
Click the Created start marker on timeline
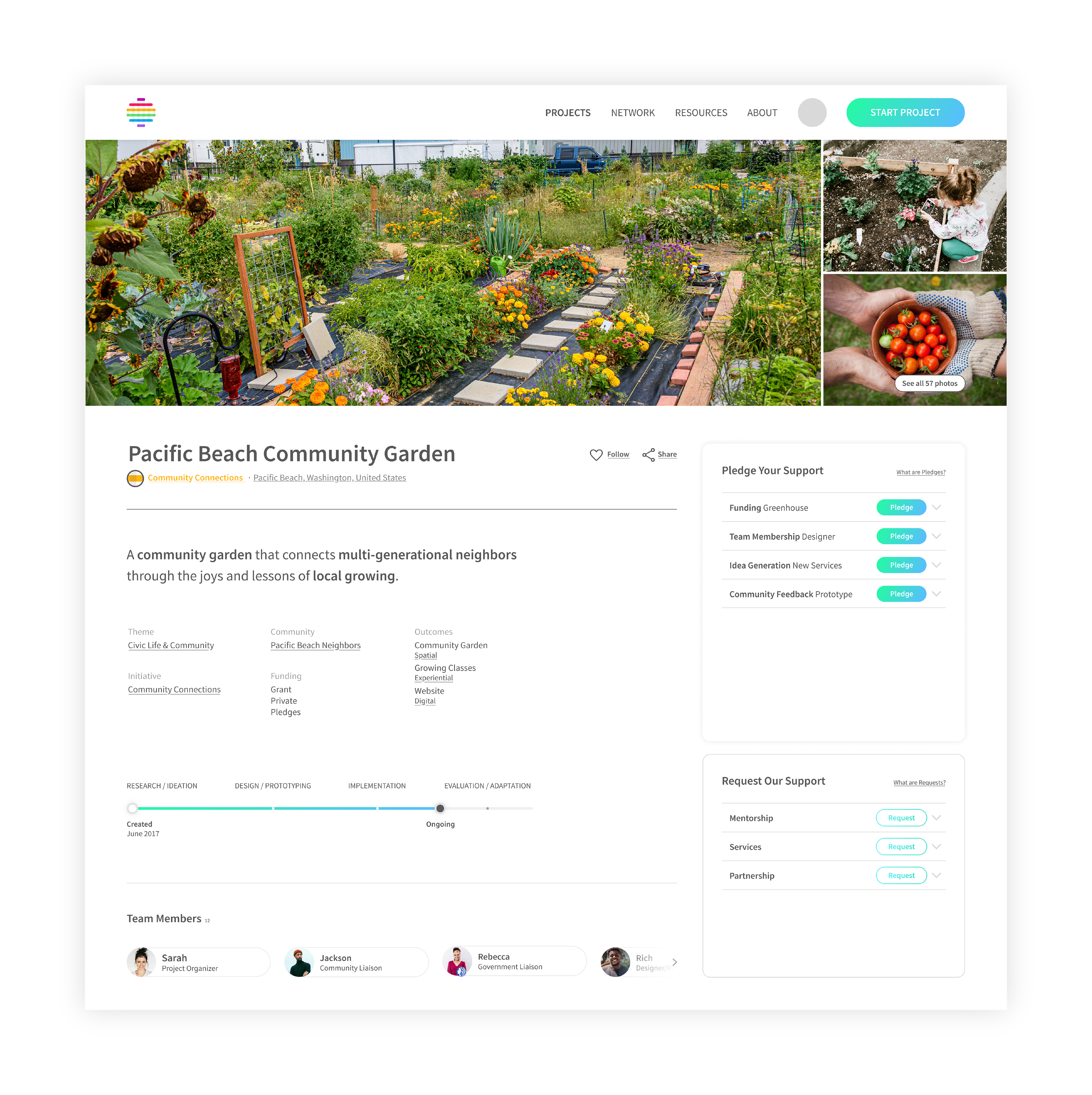(x=132, y=809)
